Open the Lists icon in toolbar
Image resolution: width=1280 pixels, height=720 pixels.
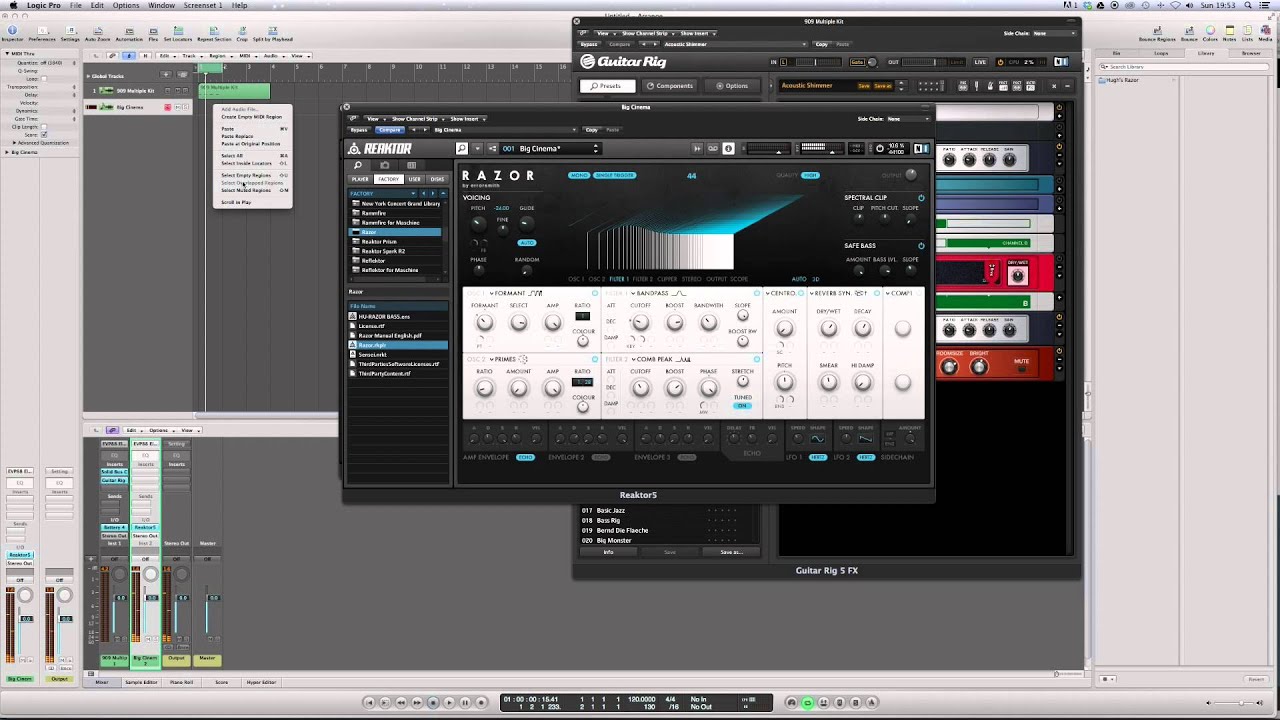coord(1249,31)
